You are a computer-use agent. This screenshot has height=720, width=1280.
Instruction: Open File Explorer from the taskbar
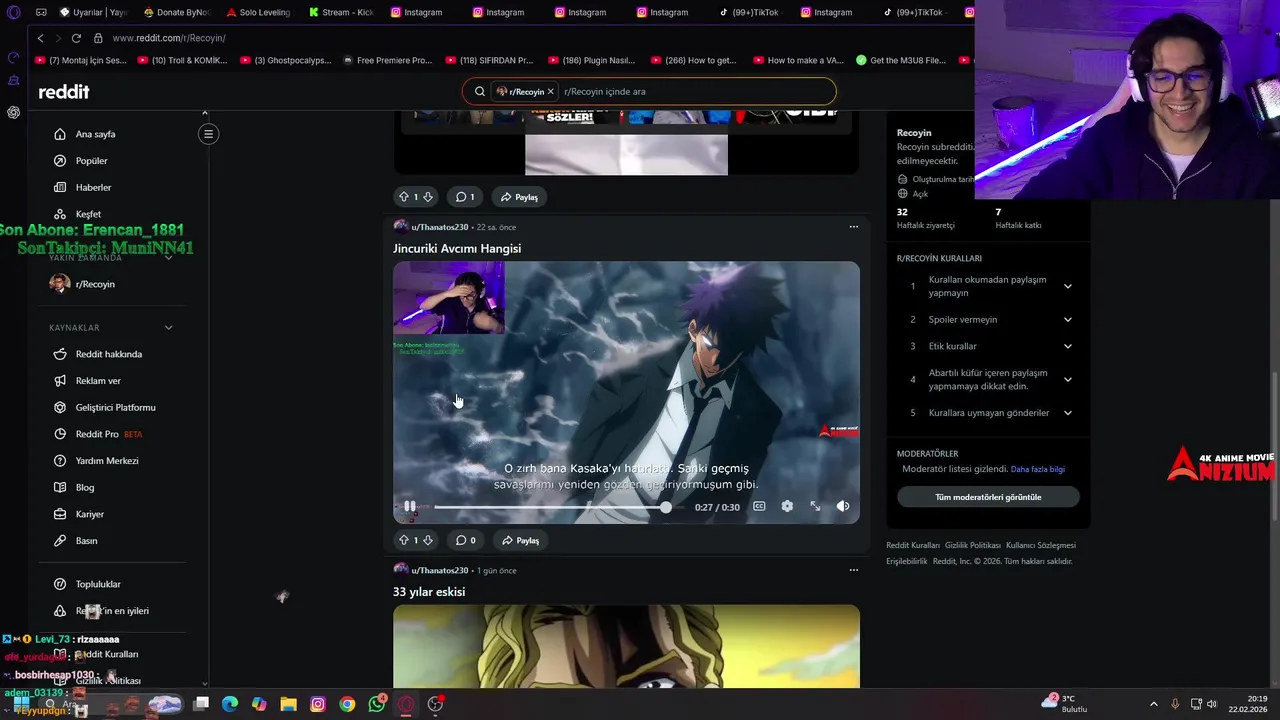tap(289, 704)
